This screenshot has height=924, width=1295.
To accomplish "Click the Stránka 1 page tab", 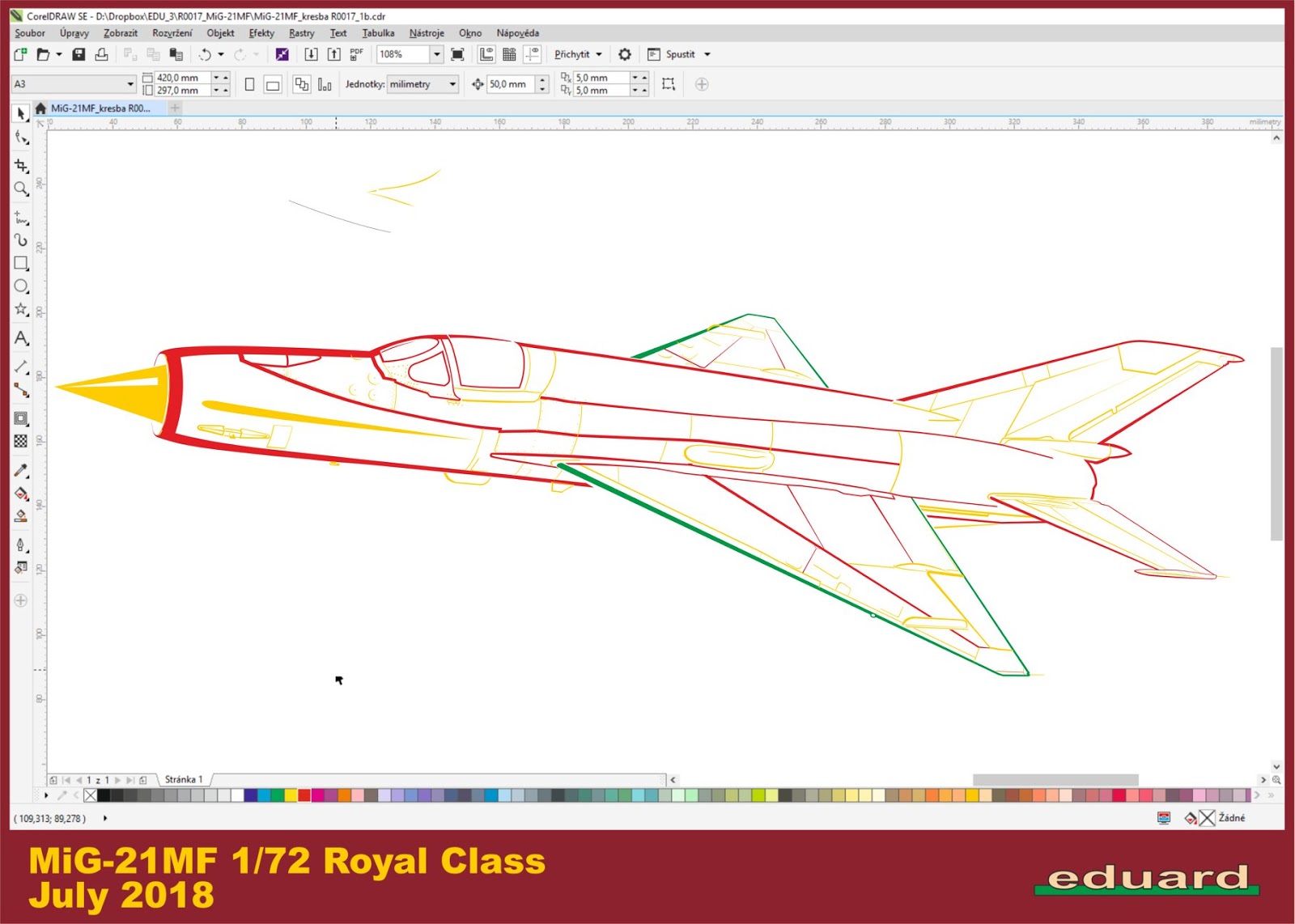I will point(184,780).
